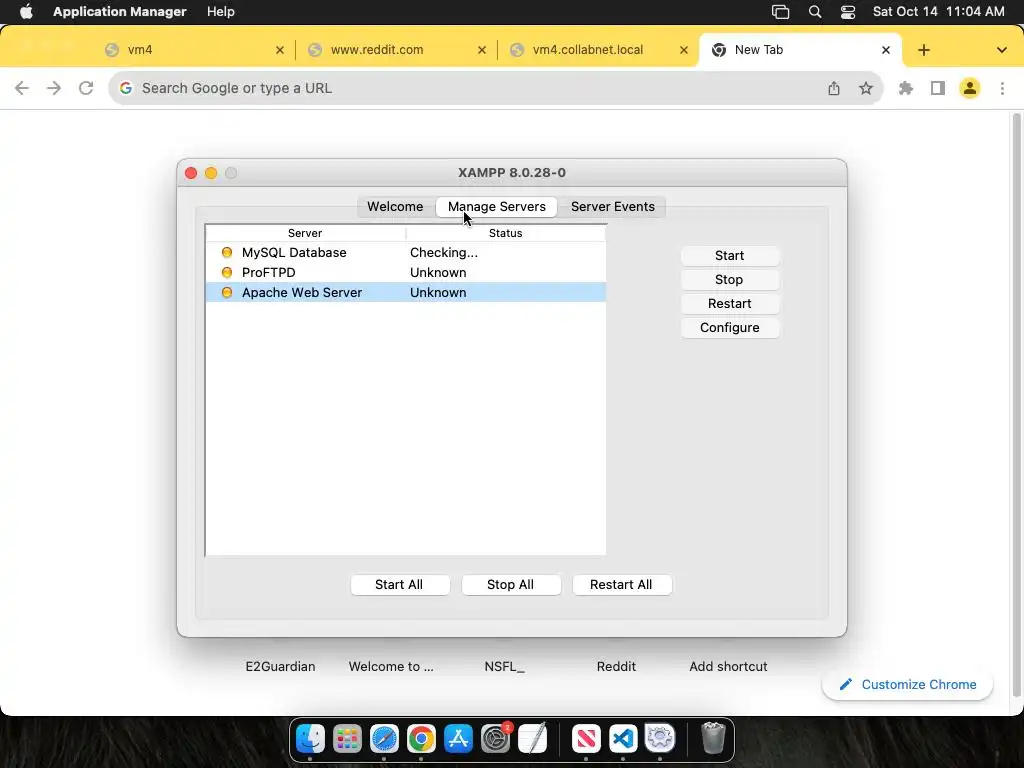Open the NSFL_ shortcut

pyautogui.click(x=504, y=666)
